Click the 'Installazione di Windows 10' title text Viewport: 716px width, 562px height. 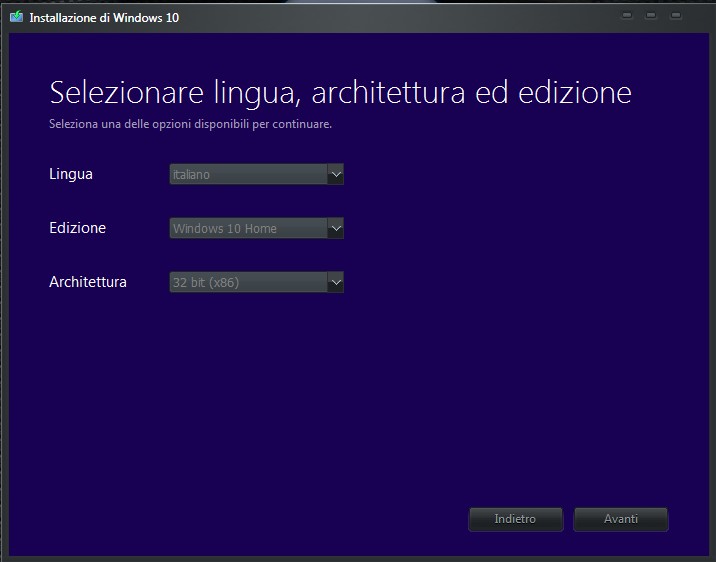pyautogui.click(x=104, y=18)
